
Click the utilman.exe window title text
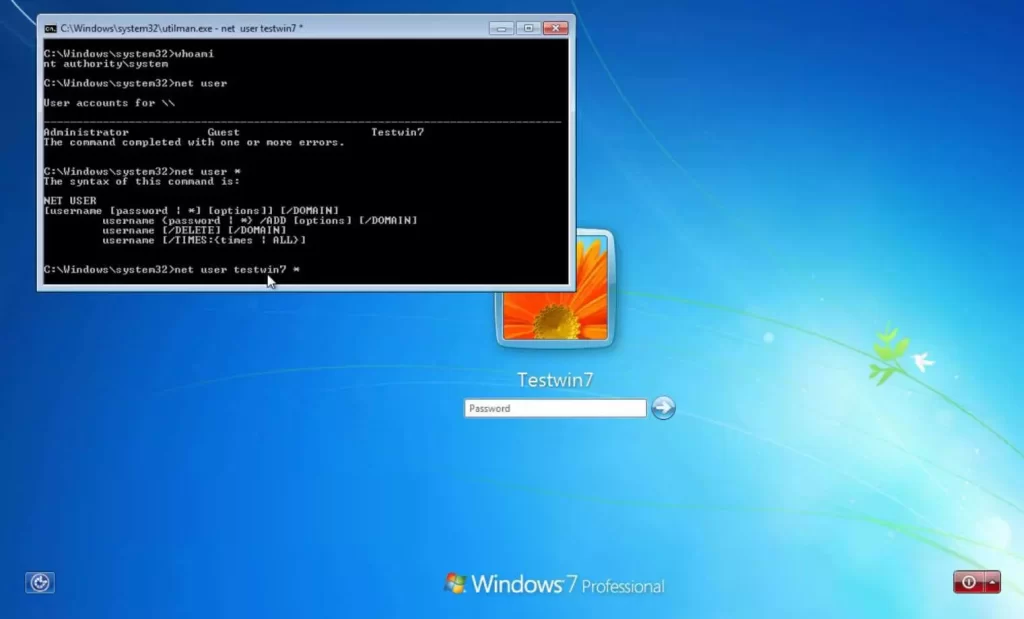point(182,28)
